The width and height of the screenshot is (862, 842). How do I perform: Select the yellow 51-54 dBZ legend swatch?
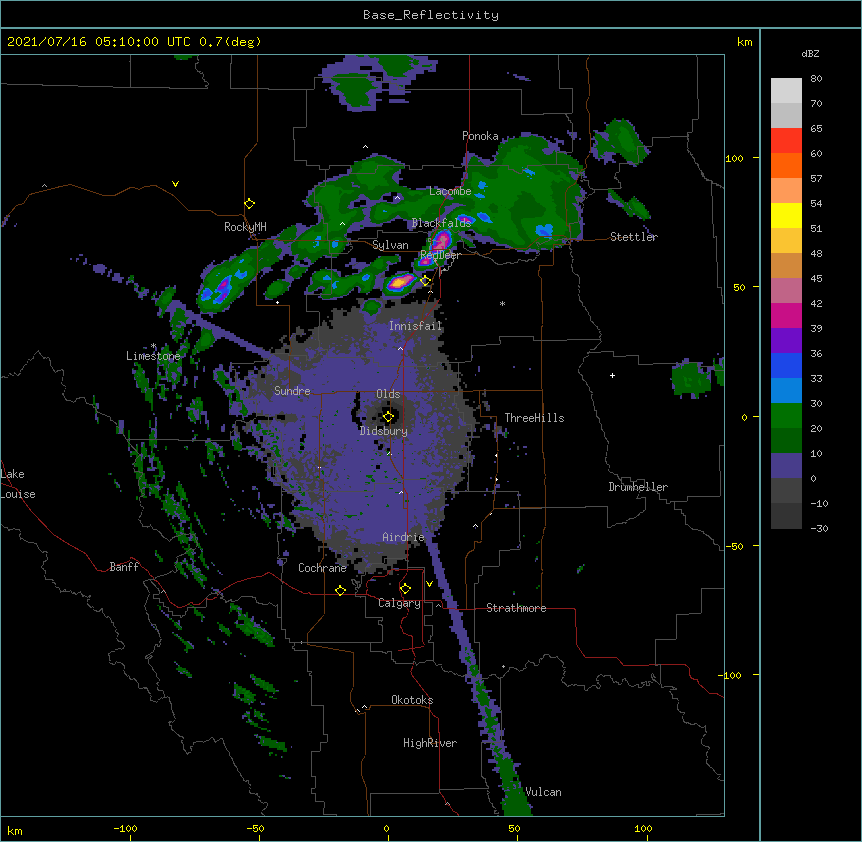click(786, 215)
